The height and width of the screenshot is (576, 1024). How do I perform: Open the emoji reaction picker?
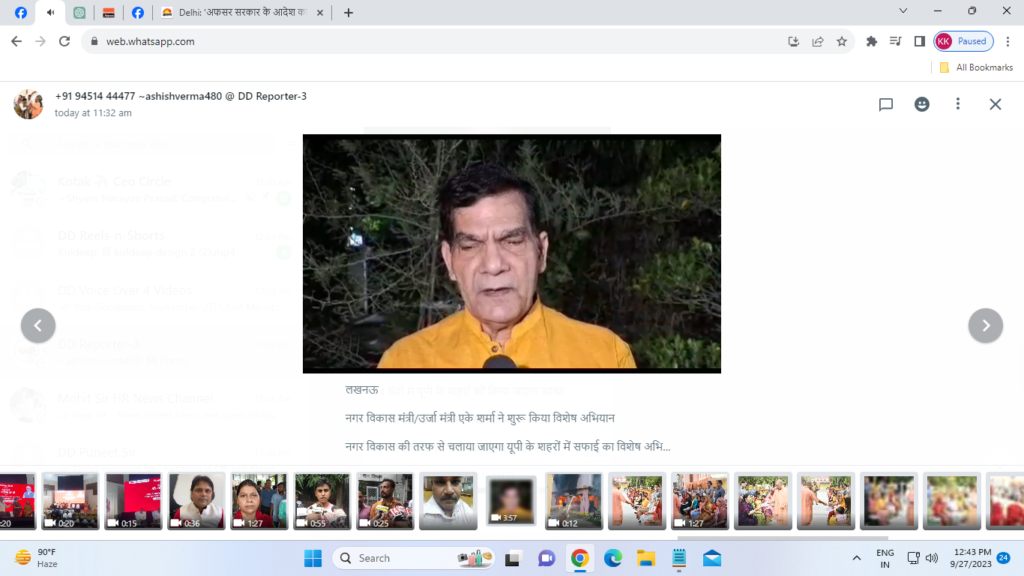[x=921, y=104]
